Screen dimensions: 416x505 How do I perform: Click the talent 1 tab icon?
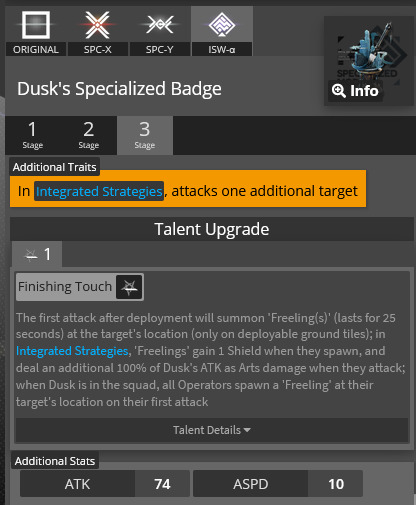click(31, 255)
